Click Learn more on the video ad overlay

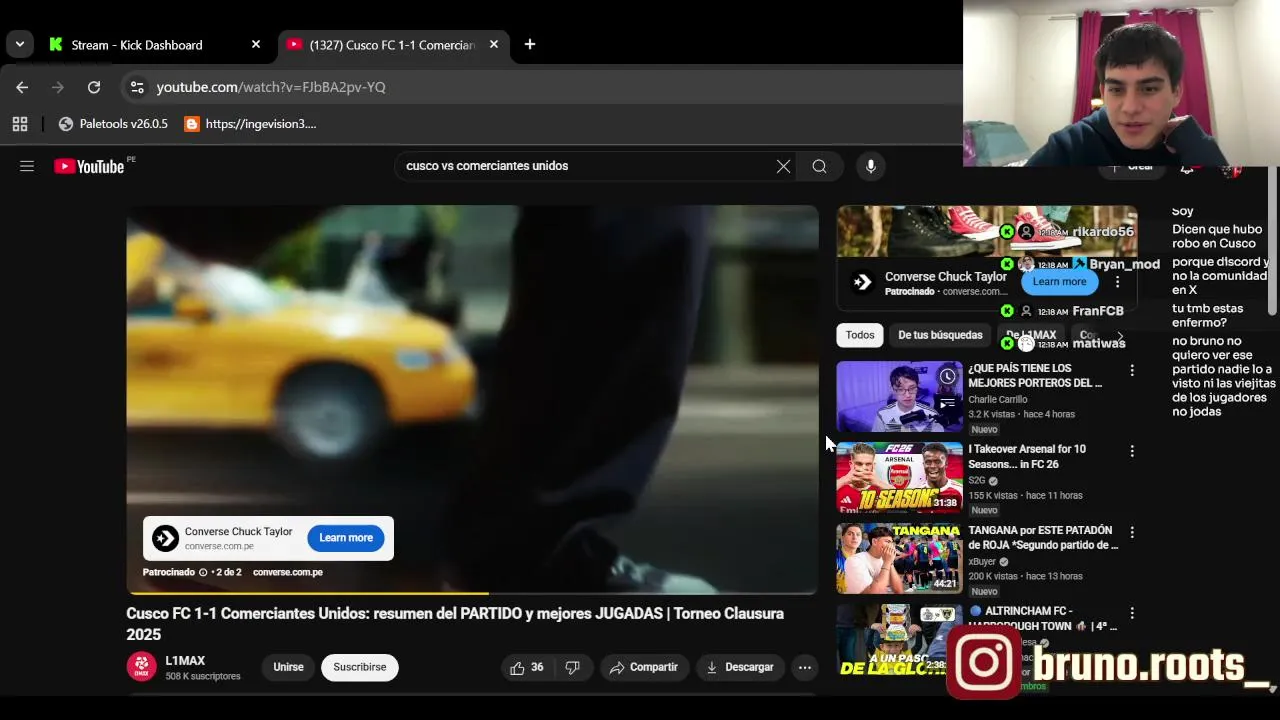click(x=346, y=538)
